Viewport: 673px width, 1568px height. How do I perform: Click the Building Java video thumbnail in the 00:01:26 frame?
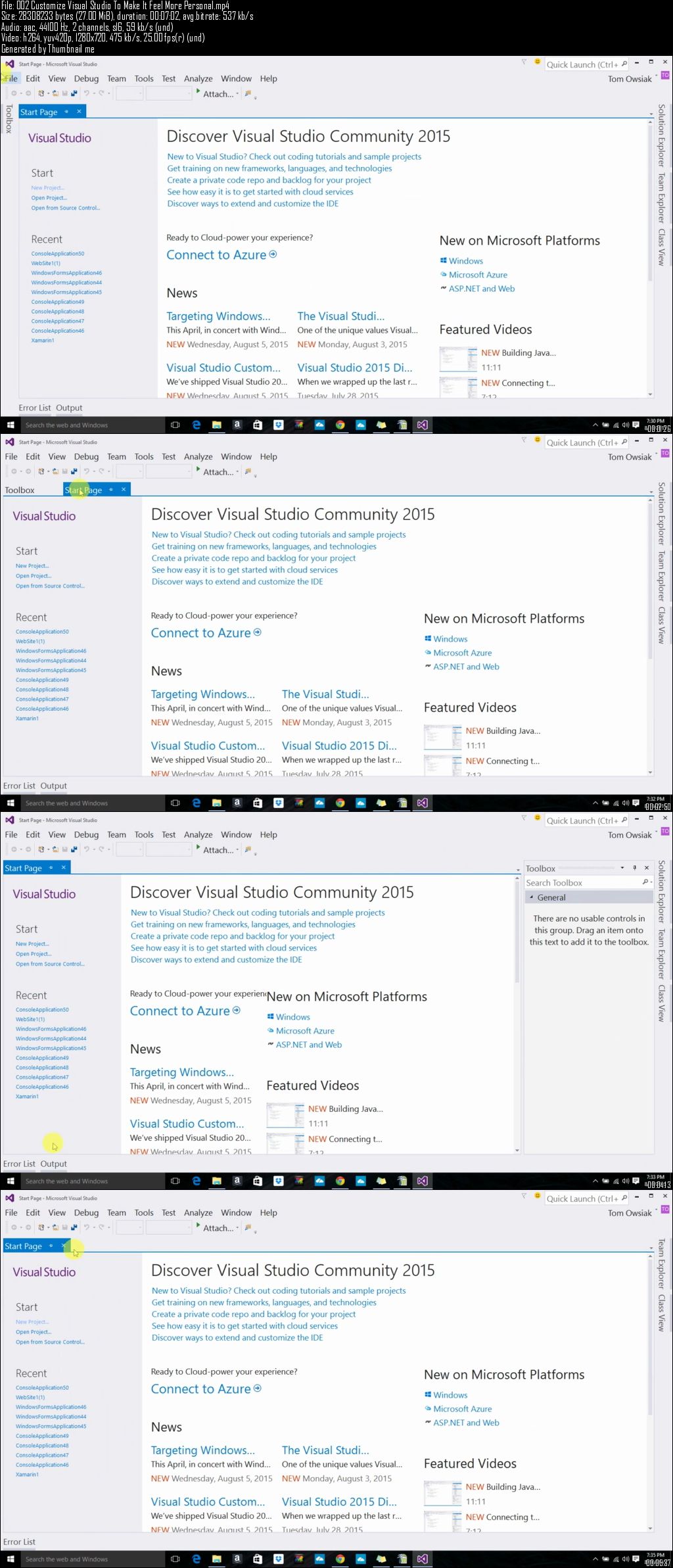[458, 359]
